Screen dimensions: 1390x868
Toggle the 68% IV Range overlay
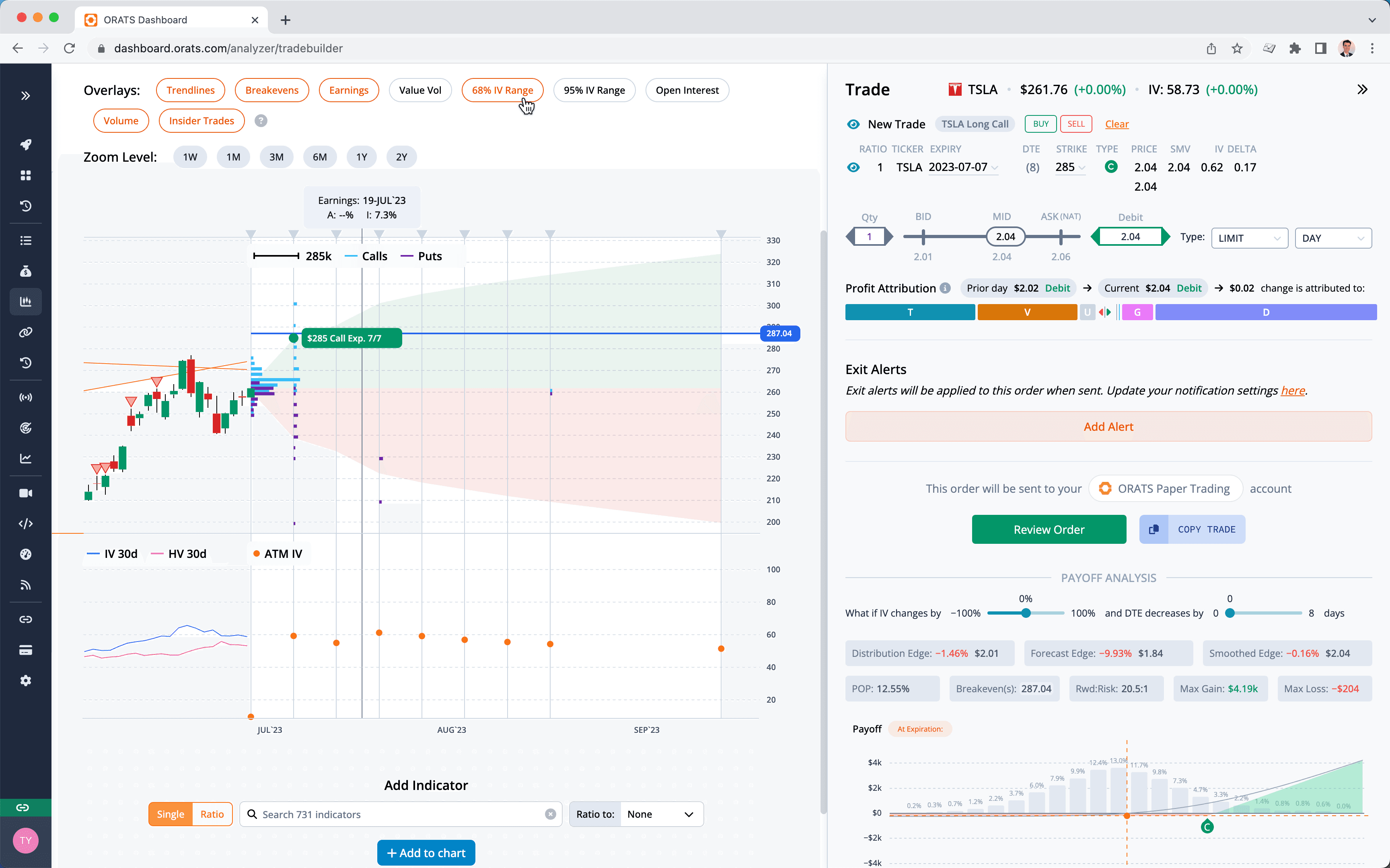click(502, 90)
